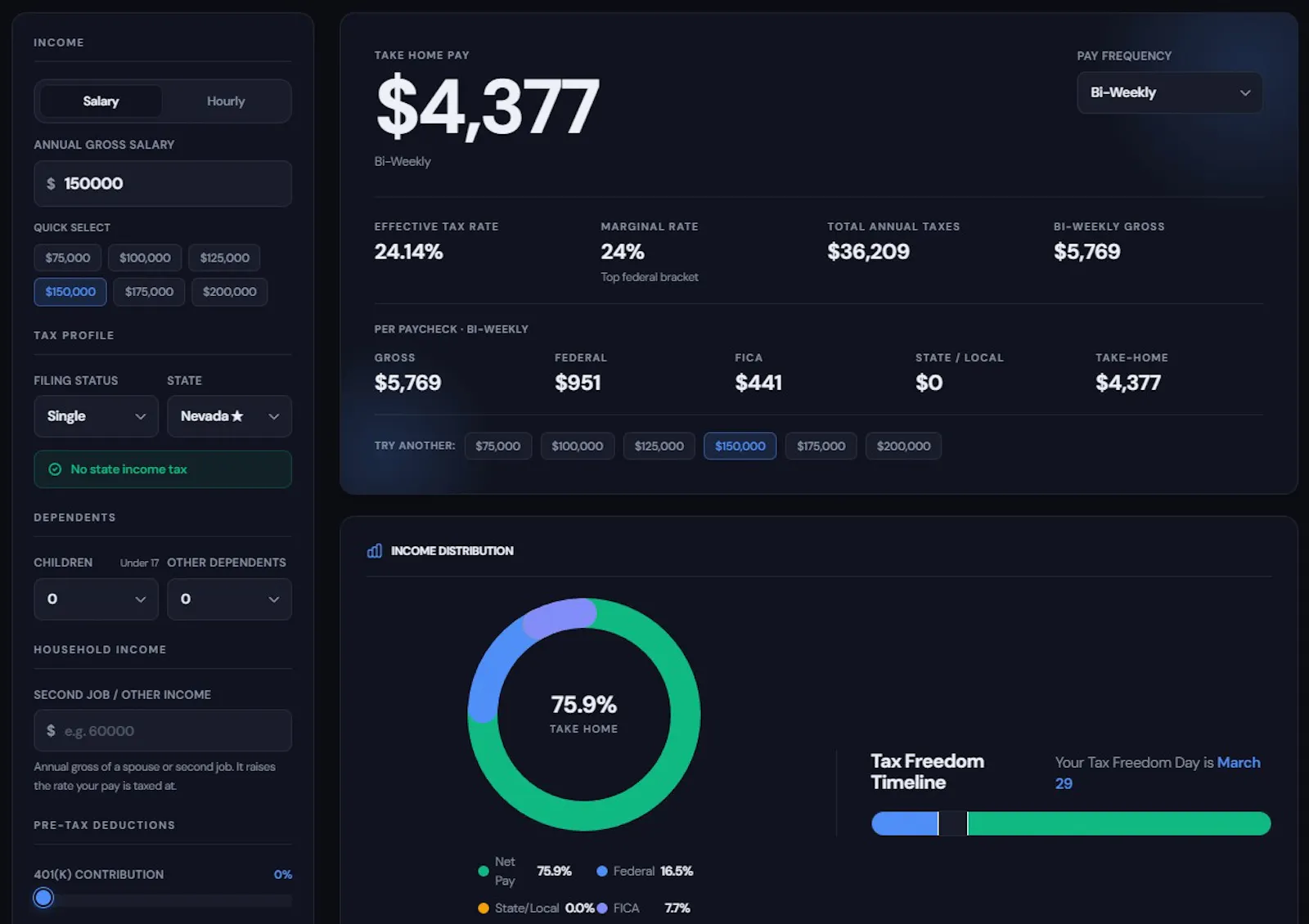The width and height of the screenshot is (1309, 924).
Task: Click the dollar sign in second job field
Action: (x=51, y=731)
